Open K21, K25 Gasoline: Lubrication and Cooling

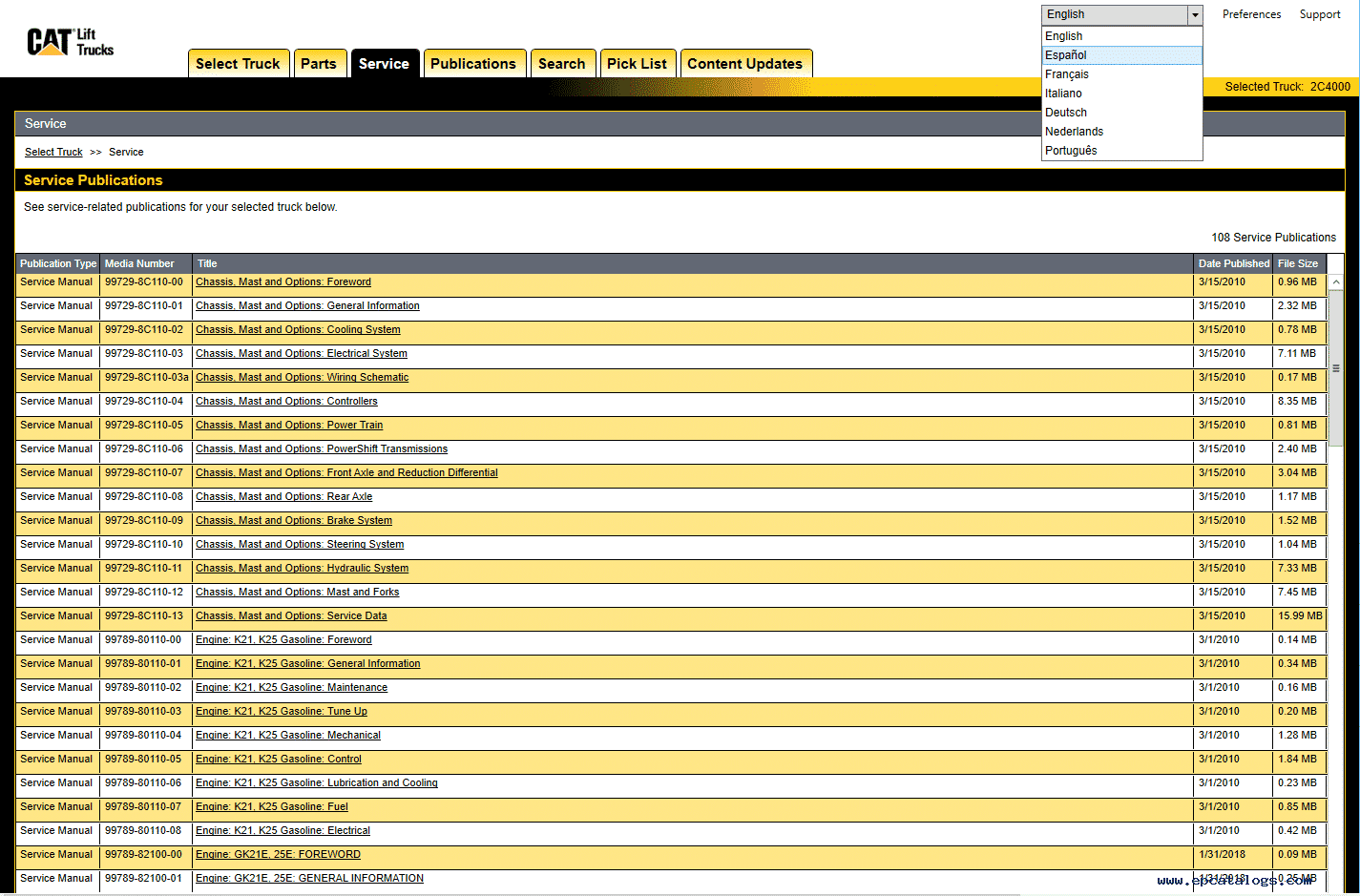click(317, 783)
